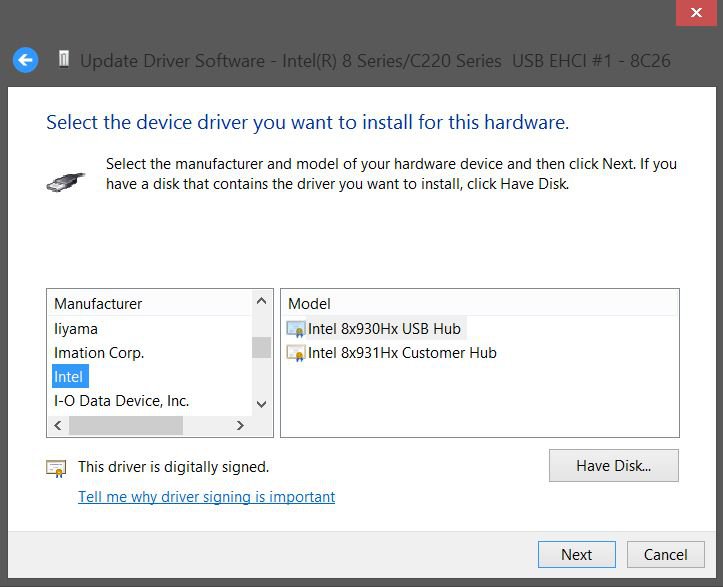This screenshot has width=723, height=587.
Task: Choose Intel 8x931Hx Customer Hub model
Action: [402, 353]
